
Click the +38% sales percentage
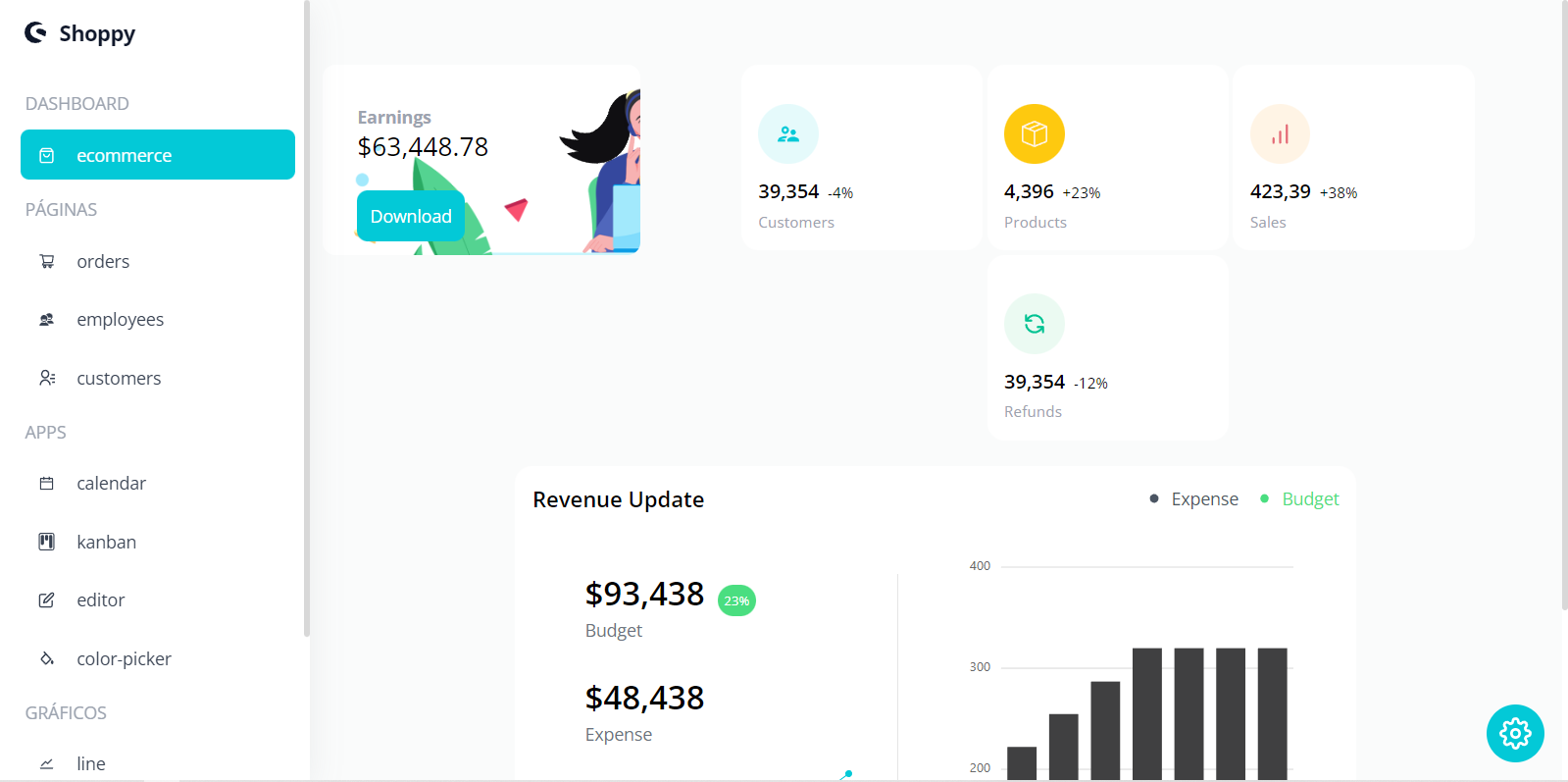click(x=1339, y=193)
